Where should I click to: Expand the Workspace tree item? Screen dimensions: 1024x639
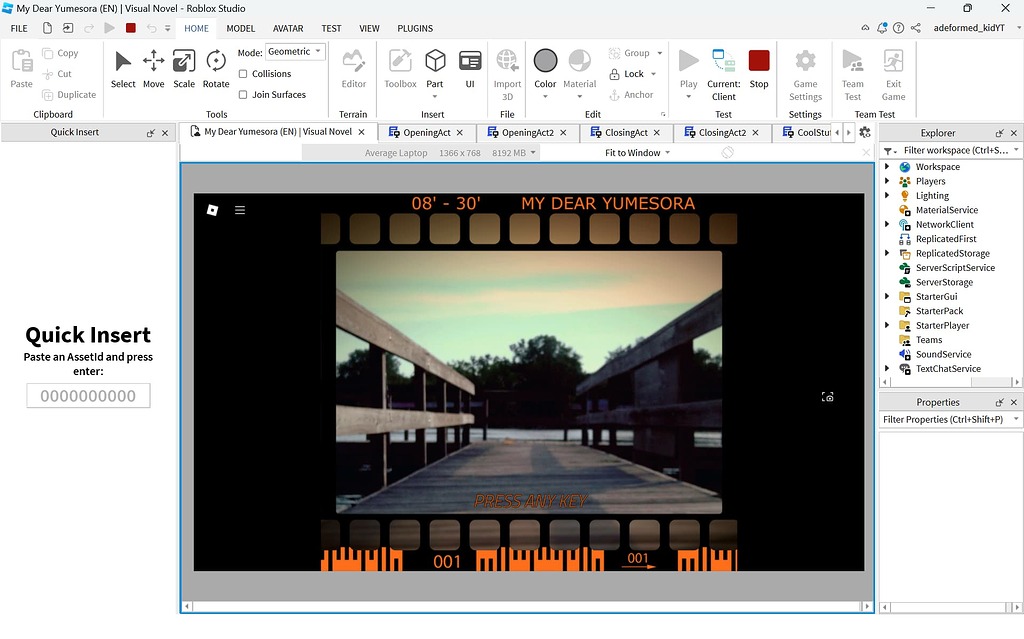(886, 166)
